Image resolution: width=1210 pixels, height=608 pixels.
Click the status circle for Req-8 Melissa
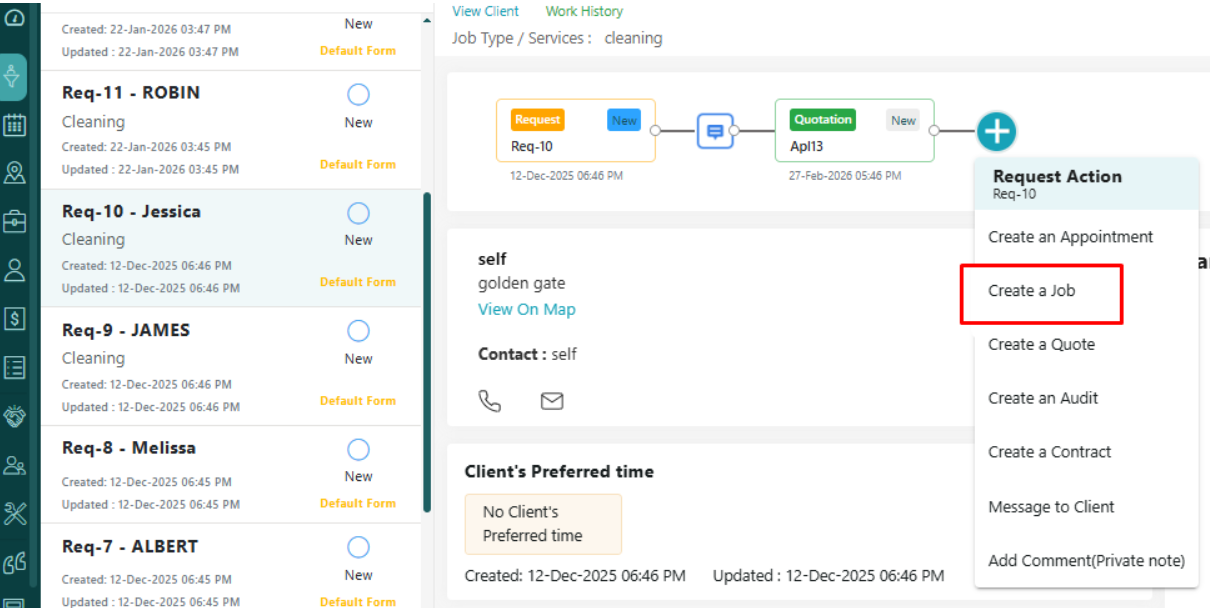358,449
